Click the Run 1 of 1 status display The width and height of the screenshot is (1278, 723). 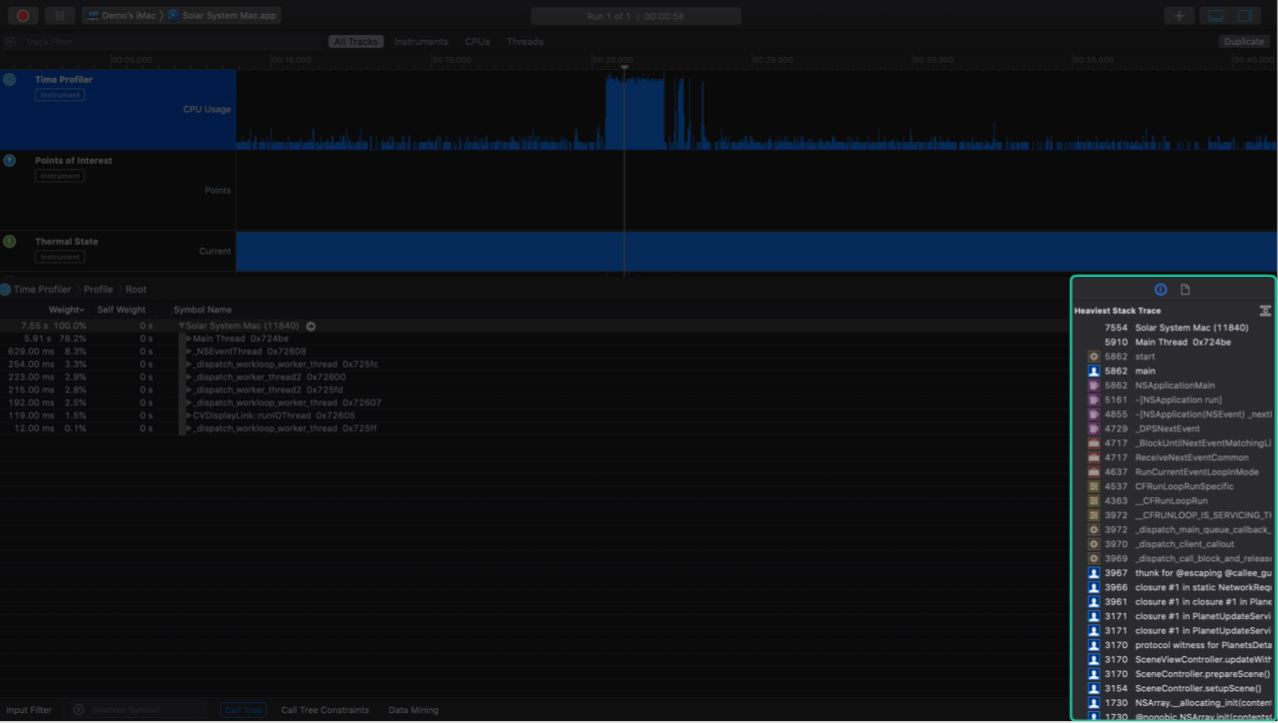636,16
